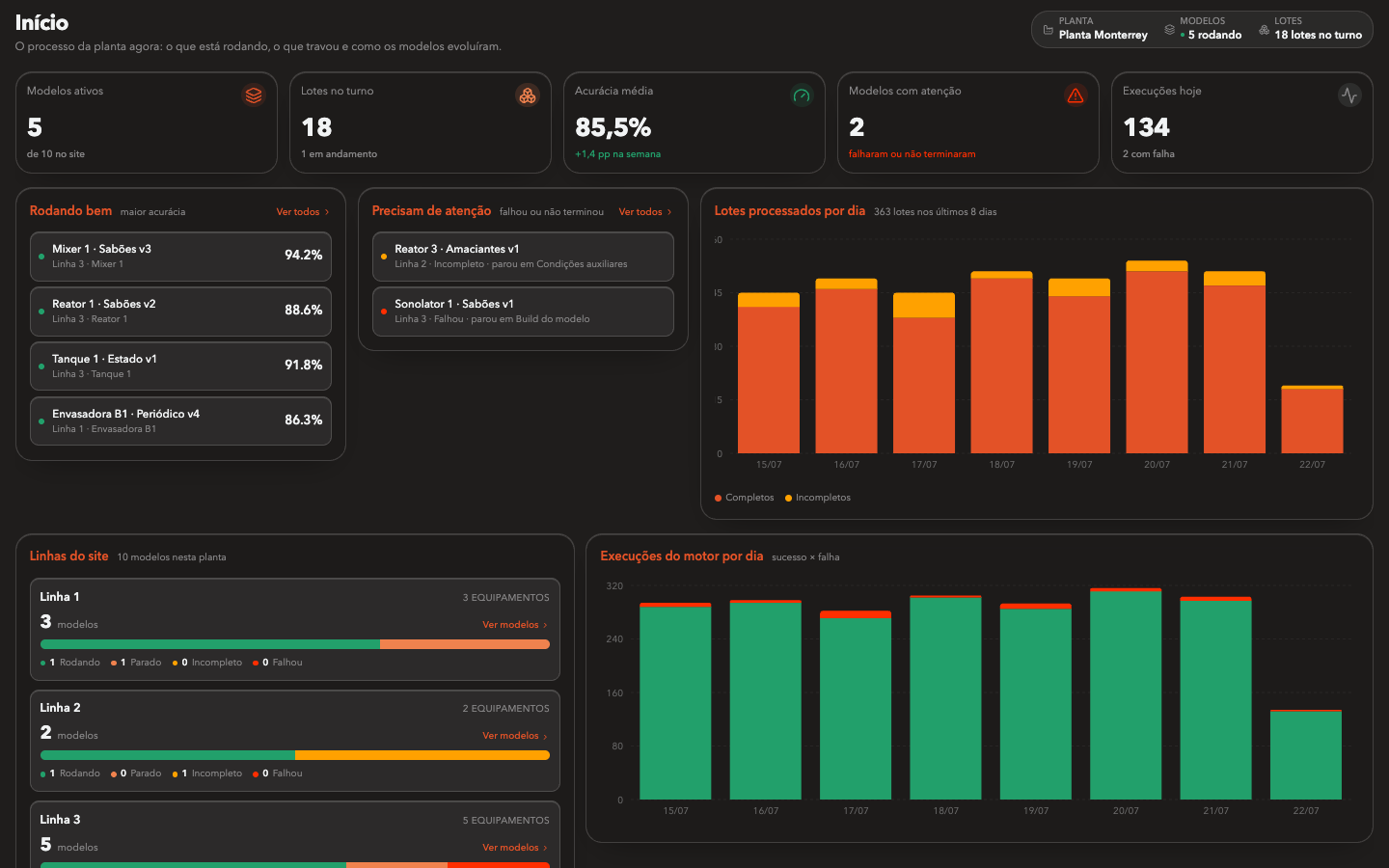Click the 17/07 bar in Lotes processados chart
The image size is (1389, 868).
[924, 373]
